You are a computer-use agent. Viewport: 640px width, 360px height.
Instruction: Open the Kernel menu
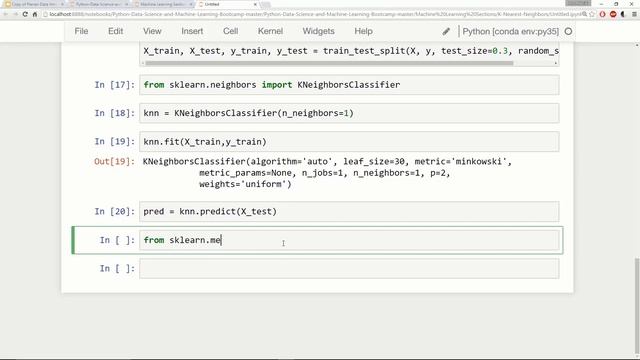(270, 31)
